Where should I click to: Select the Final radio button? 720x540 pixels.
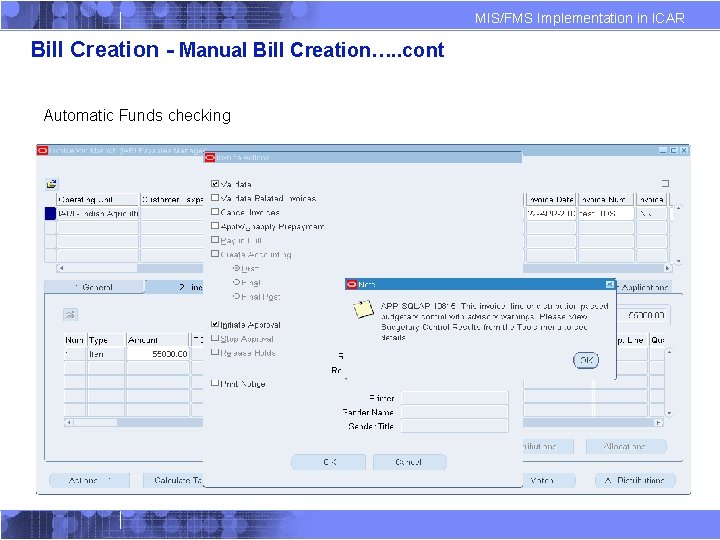tap(236, 282)
